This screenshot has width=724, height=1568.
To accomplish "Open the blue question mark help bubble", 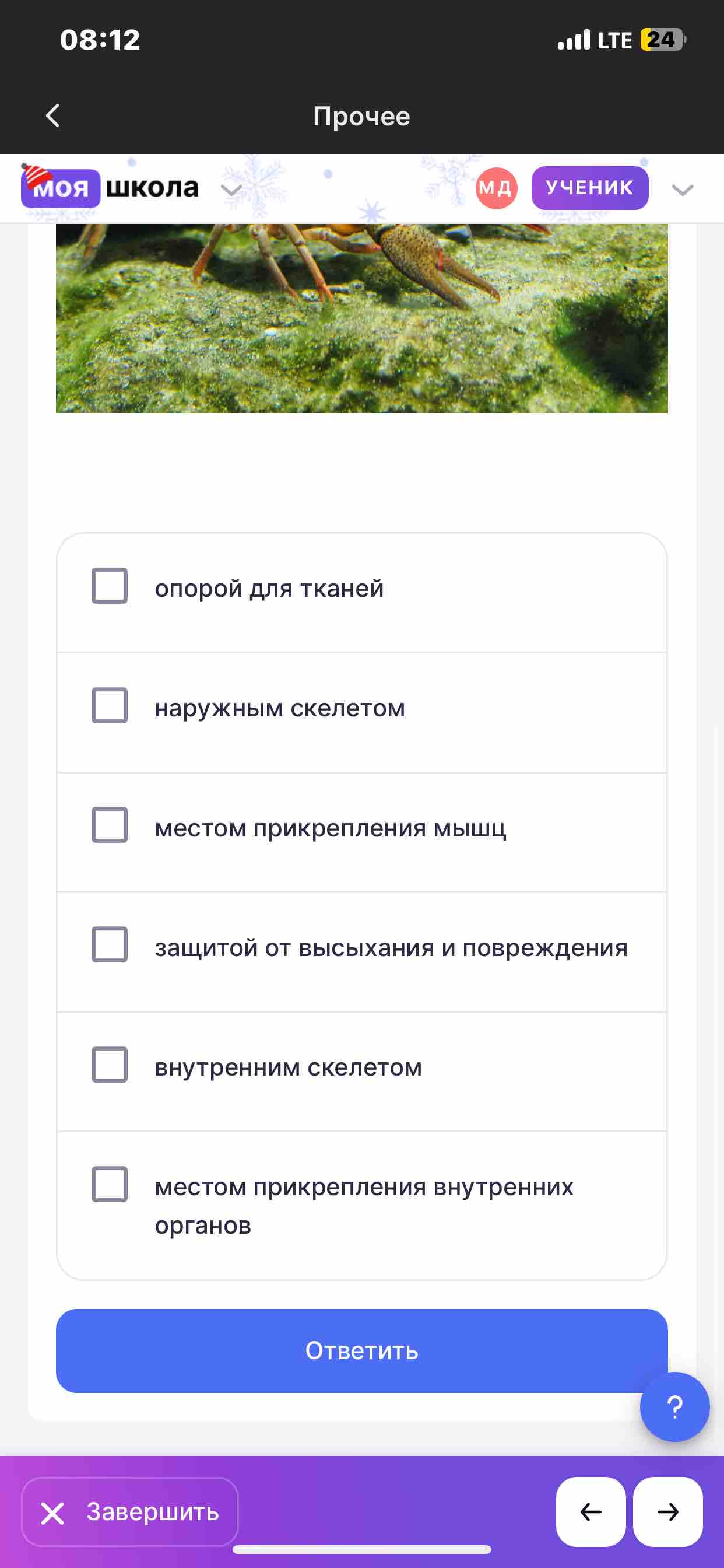I will (674, 1406).
